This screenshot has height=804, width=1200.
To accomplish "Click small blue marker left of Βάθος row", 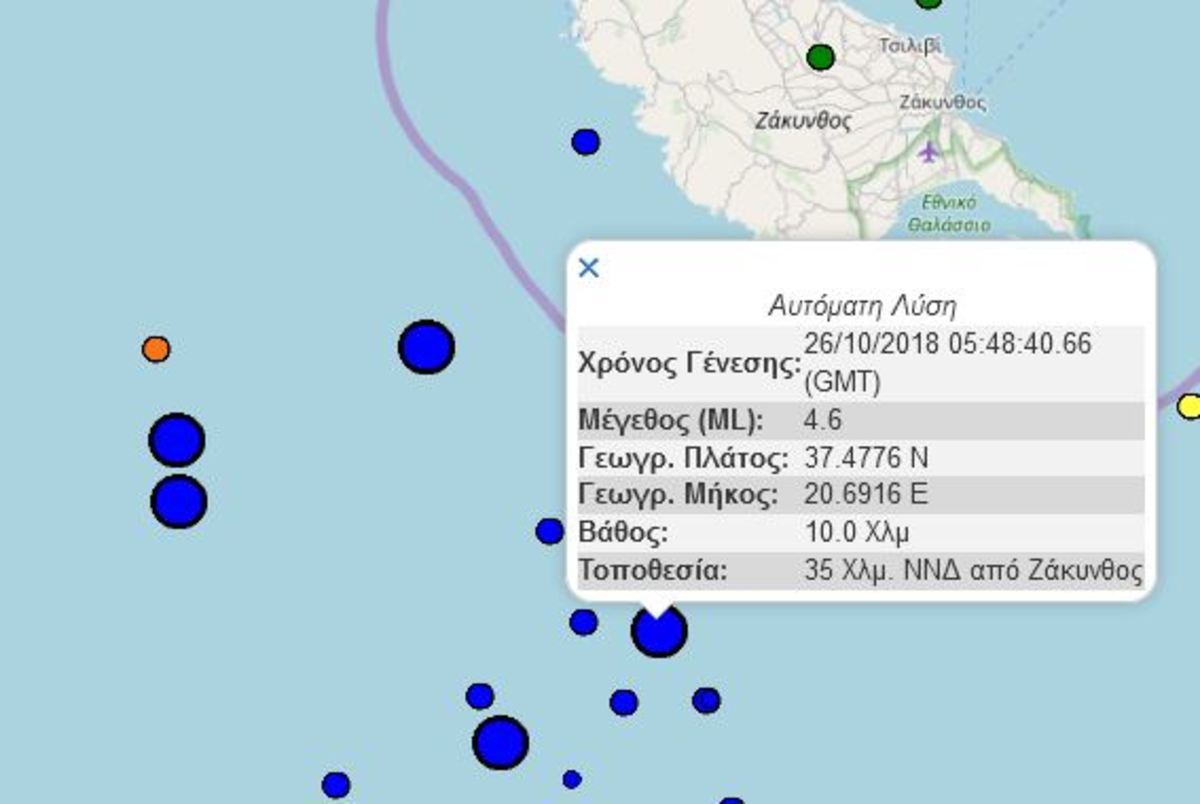I will (549, 531).
